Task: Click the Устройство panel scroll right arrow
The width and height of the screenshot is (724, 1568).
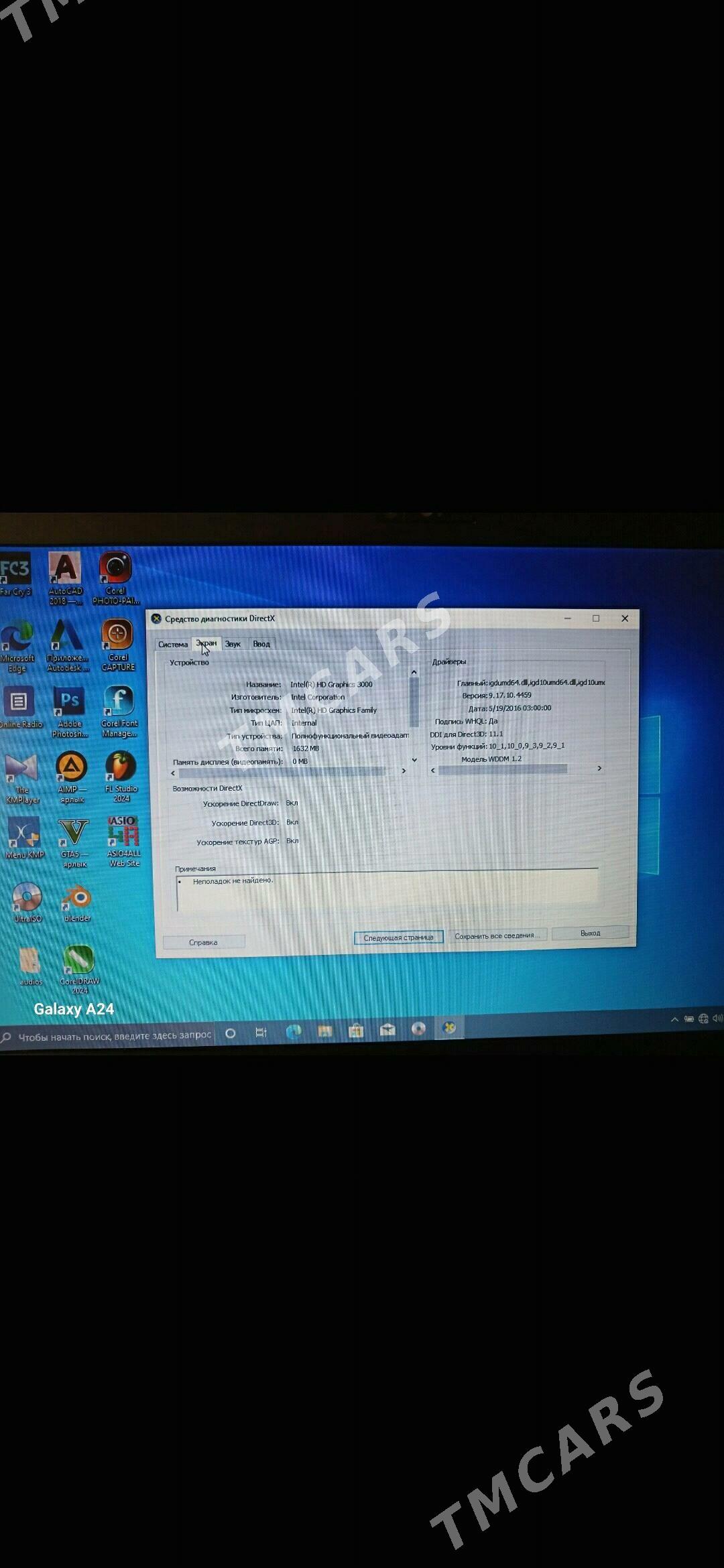Action: [404, 771]
